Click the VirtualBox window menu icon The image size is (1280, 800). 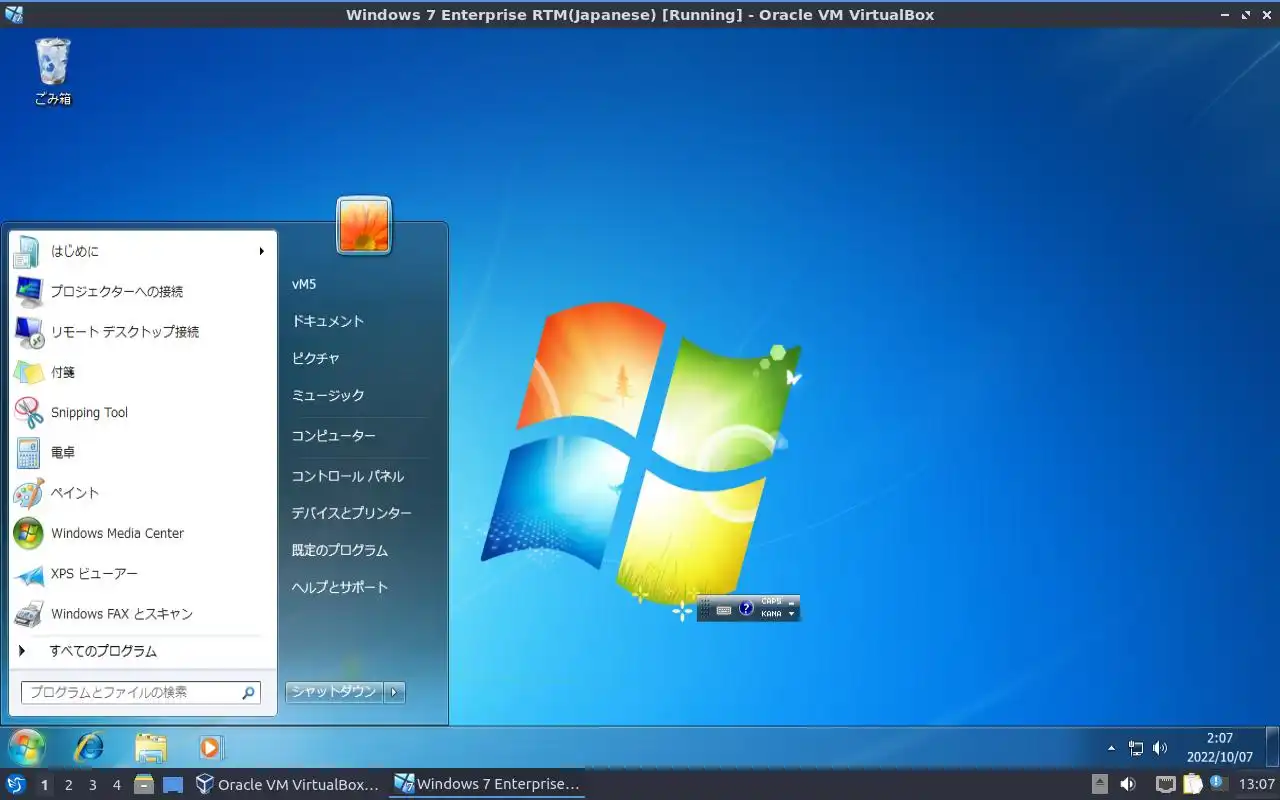14,14
